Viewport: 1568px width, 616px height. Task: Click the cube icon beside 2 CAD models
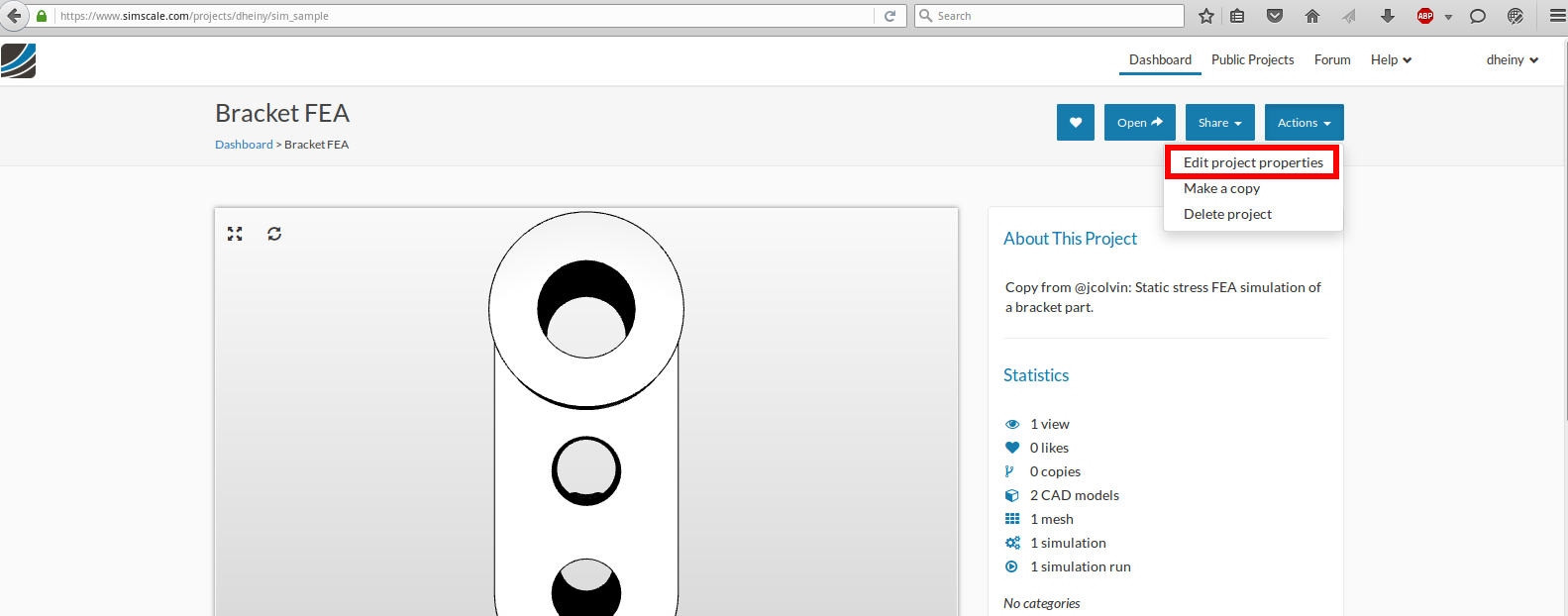[1012, 495]
